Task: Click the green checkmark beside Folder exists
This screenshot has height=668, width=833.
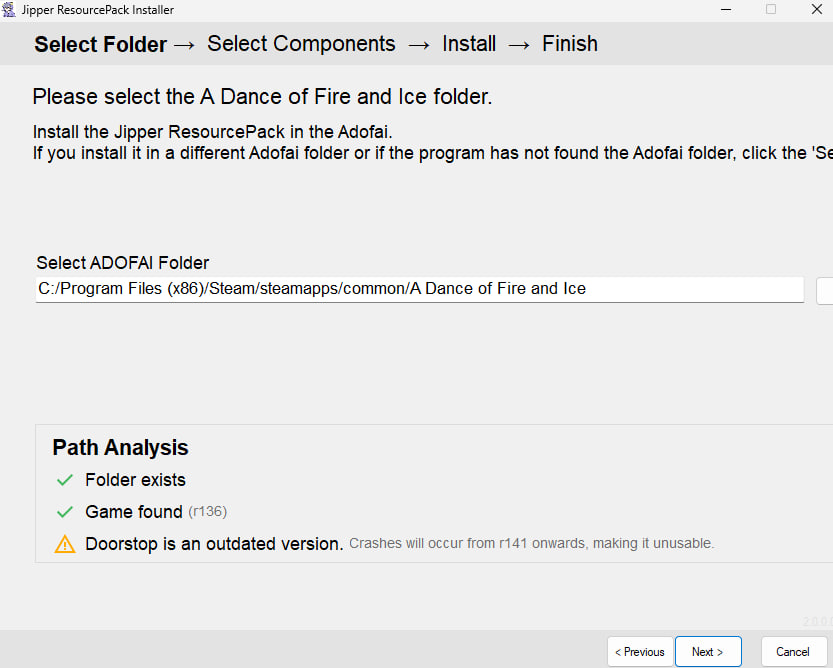Action: [x=65, y=480]
